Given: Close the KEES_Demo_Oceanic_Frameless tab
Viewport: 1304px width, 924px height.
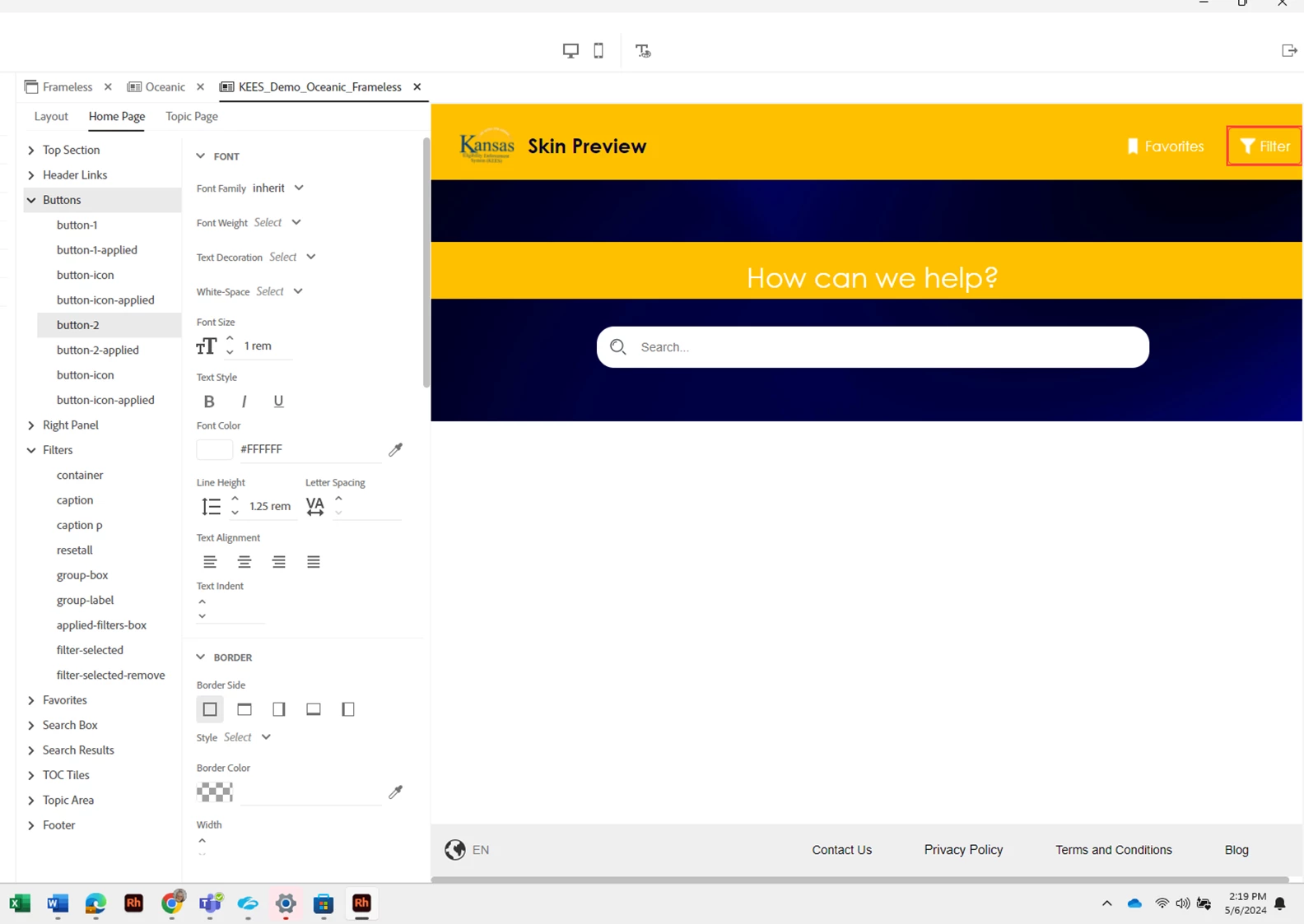Looking at the screenshot, I should click(417, 86).
